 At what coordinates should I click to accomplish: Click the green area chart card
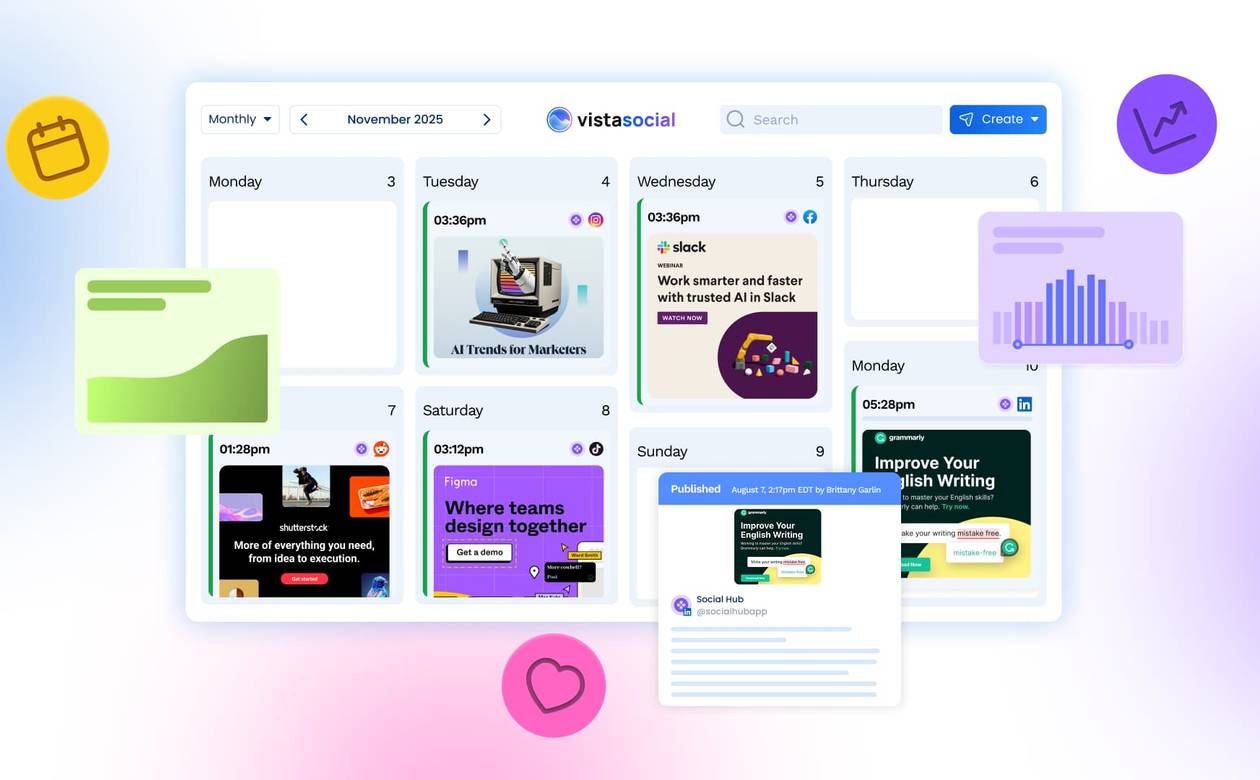[x=177, y=351]
